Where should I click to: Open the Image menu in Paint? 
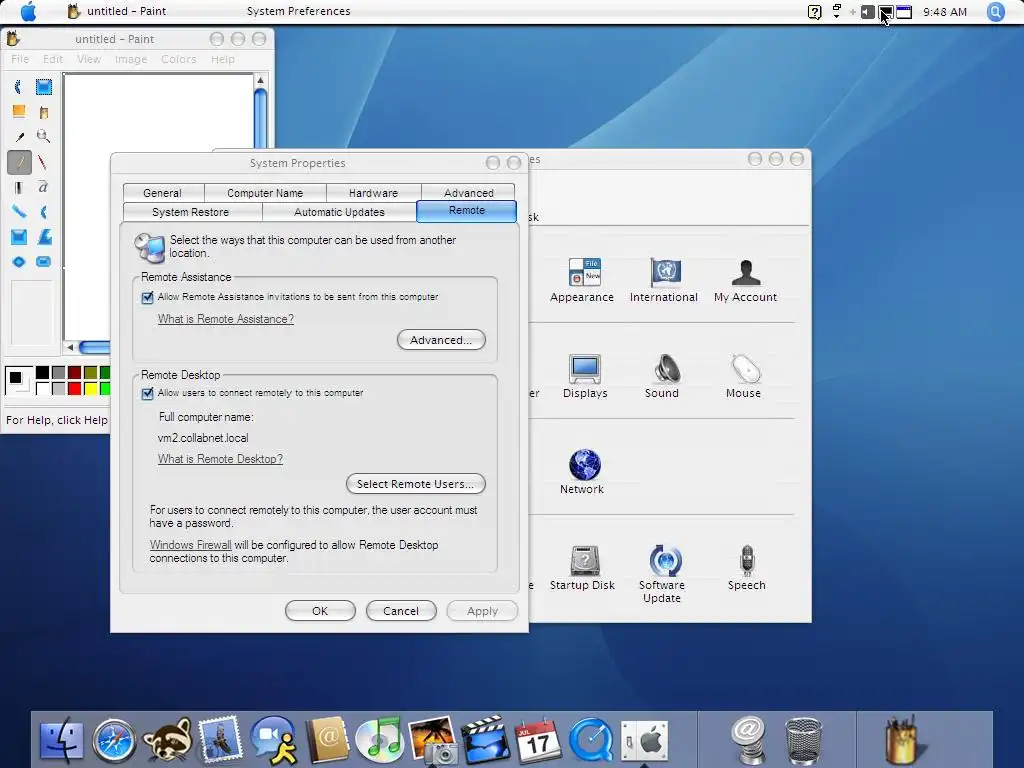tap(131, 59)
